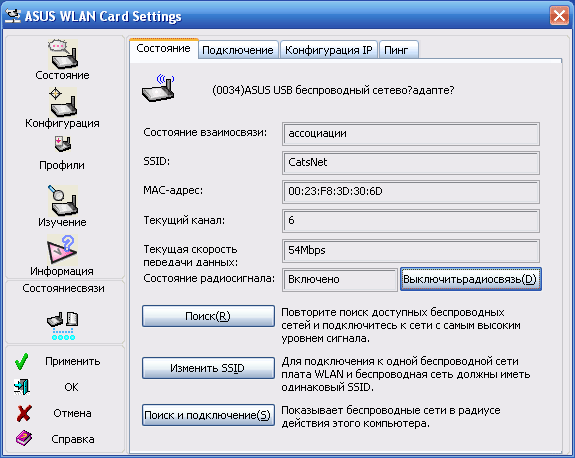Open the Конфигурация sidebar icon
Viewport: 575px width, 458px height.
[x=63, y=102]
